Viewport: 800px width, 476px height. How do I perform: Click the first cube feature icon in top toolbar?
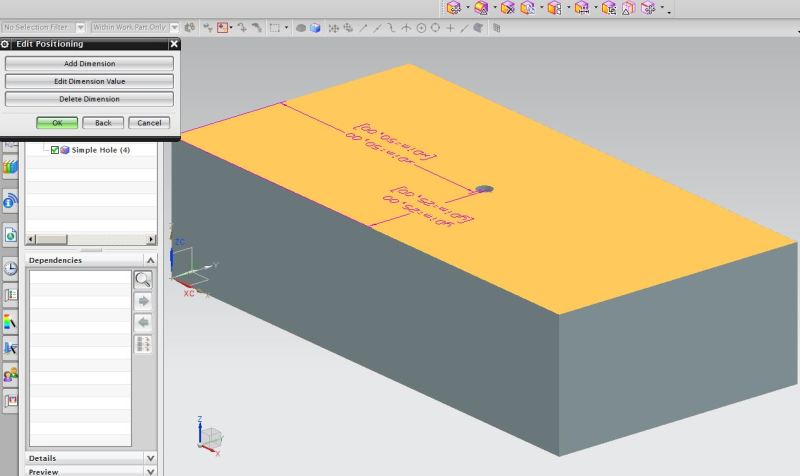pyautogui.click(x=453, y=8)
